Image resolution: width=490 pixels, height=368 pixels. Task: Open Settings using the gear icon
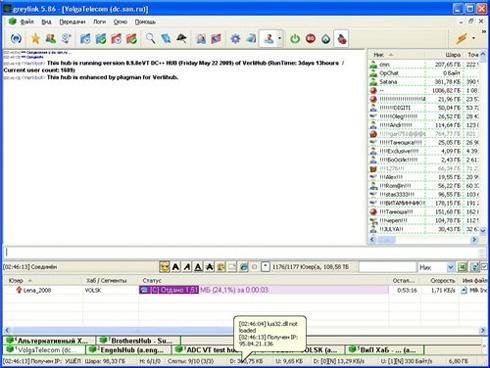(x=235, y=39)
